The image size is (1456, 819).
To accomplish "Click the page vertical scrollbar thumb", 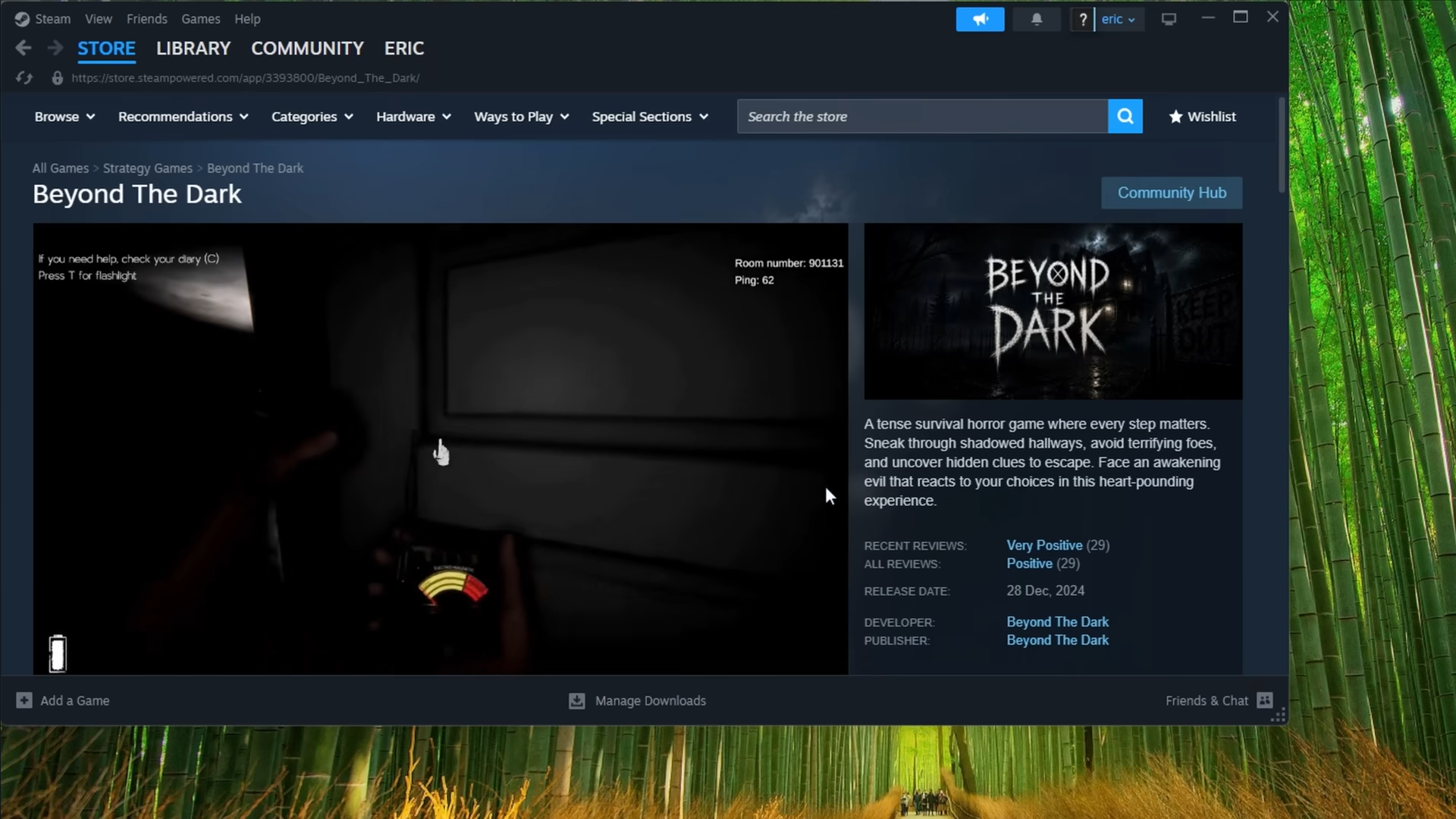I will coord(1282,144).
